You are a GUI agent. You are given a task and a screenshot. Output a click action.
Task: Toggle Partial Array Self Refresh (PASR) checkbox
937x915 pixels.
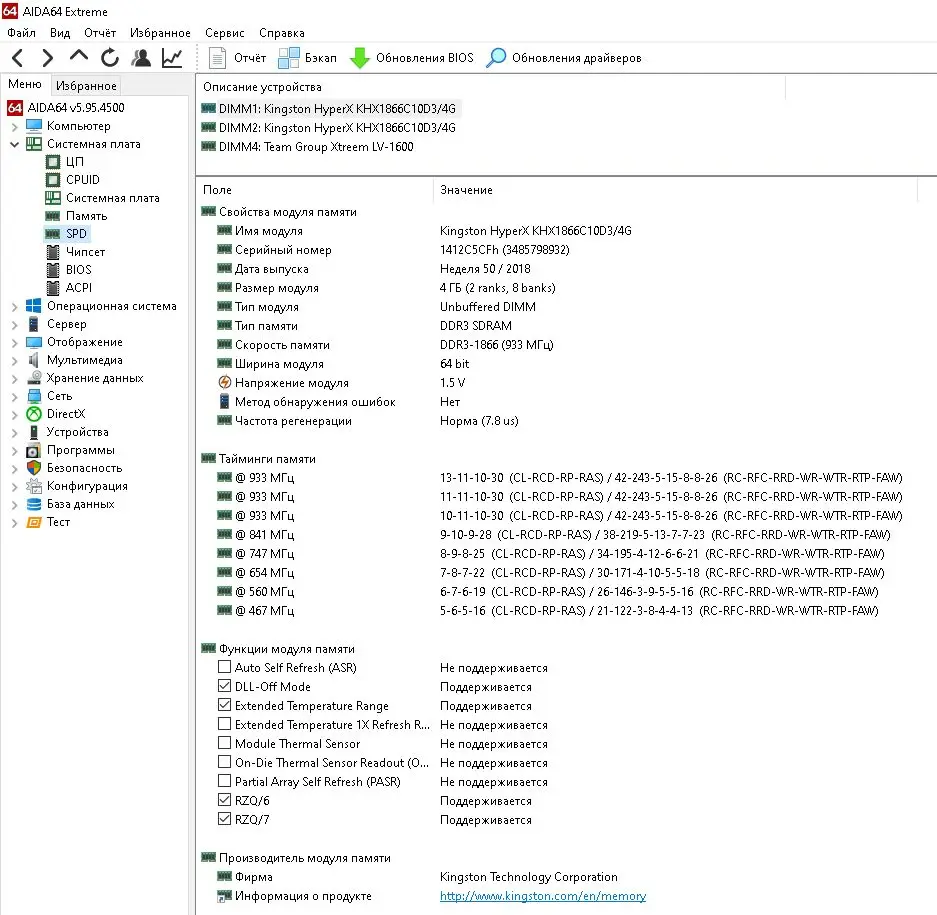coord(224,781)
